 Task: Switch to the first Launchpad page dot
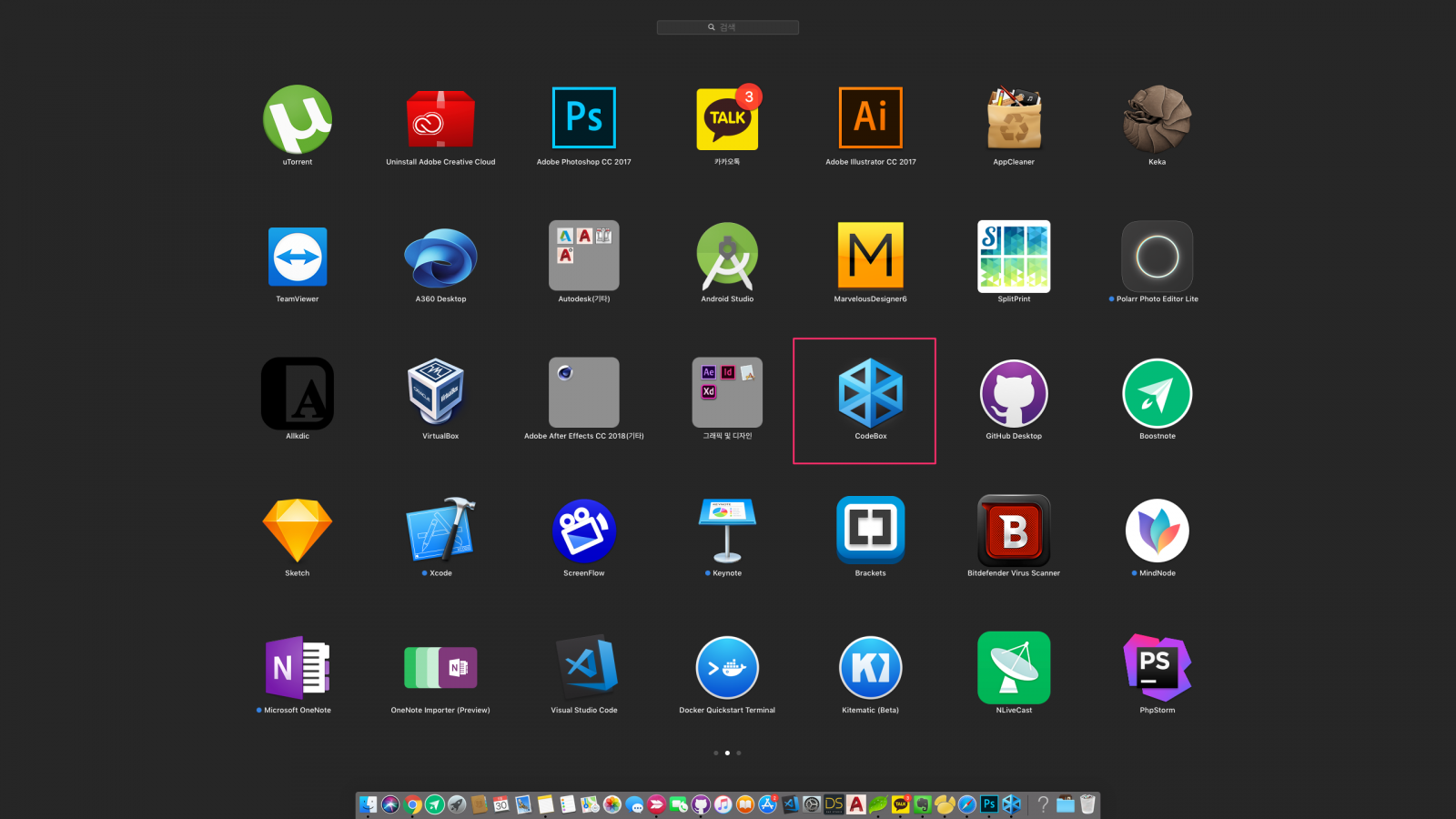click(x=716, y=753)
